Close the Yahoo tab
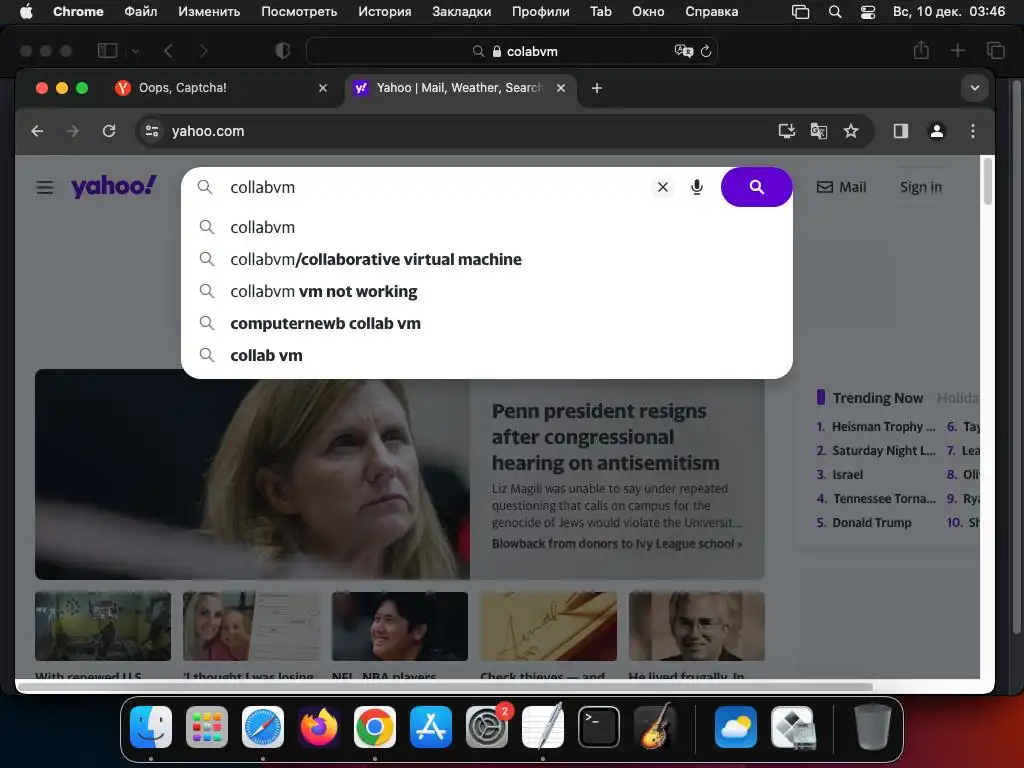The height and width of the screenshot is (768, 1024). pos(560,88)
